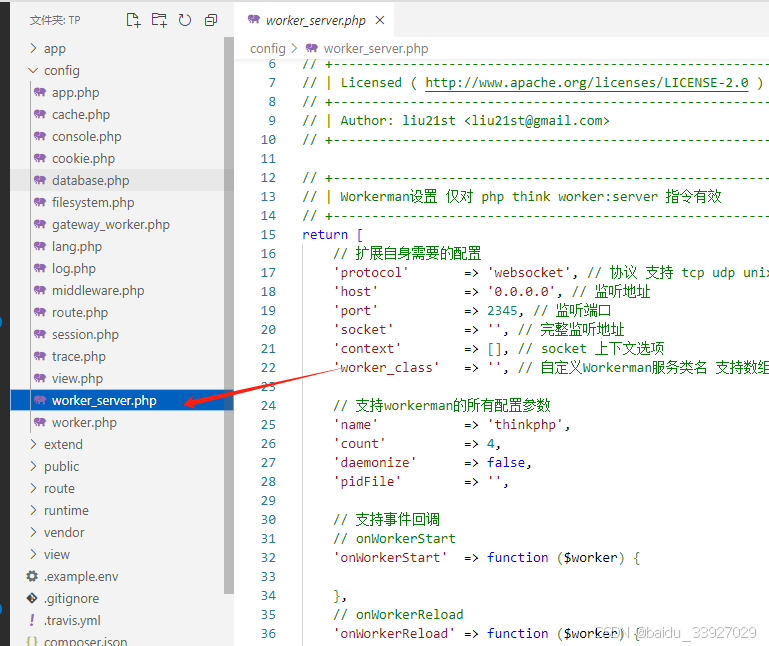
Task: Click the 'thinkphp' name value
Action: 525,424
